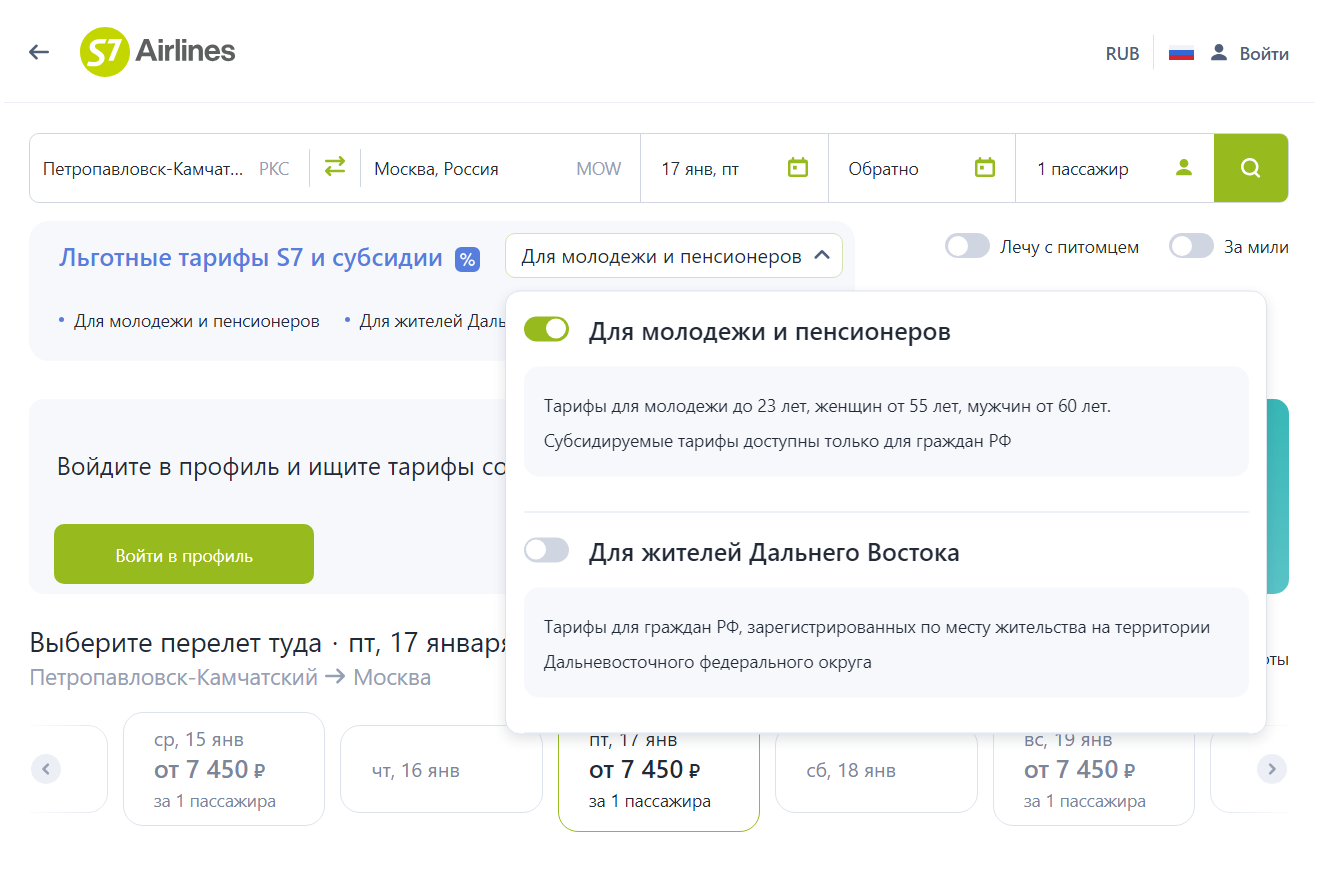
Task: Click the Льготные тарифы S7 и субсидии heading
Action: click(x=251, y=258)
